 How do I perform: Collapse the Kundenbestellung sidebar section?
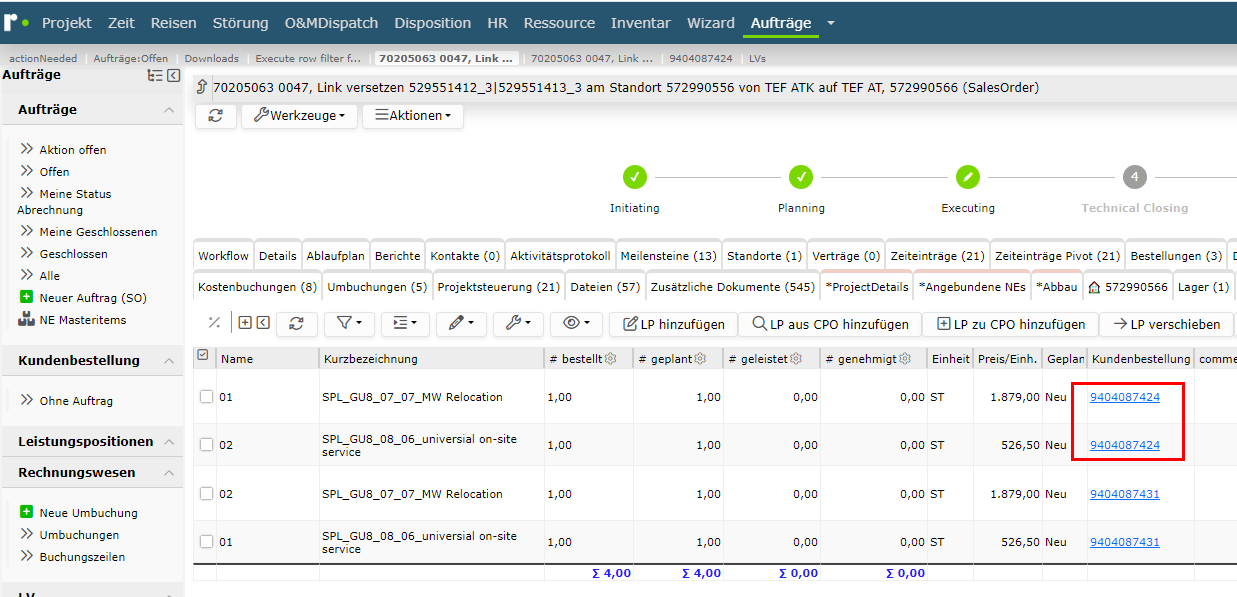169,360
